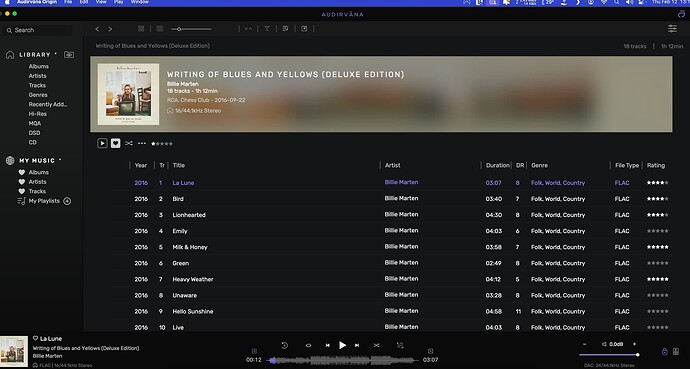
Task: Go back with the left navigation arrow
Action: click(97, 29)
